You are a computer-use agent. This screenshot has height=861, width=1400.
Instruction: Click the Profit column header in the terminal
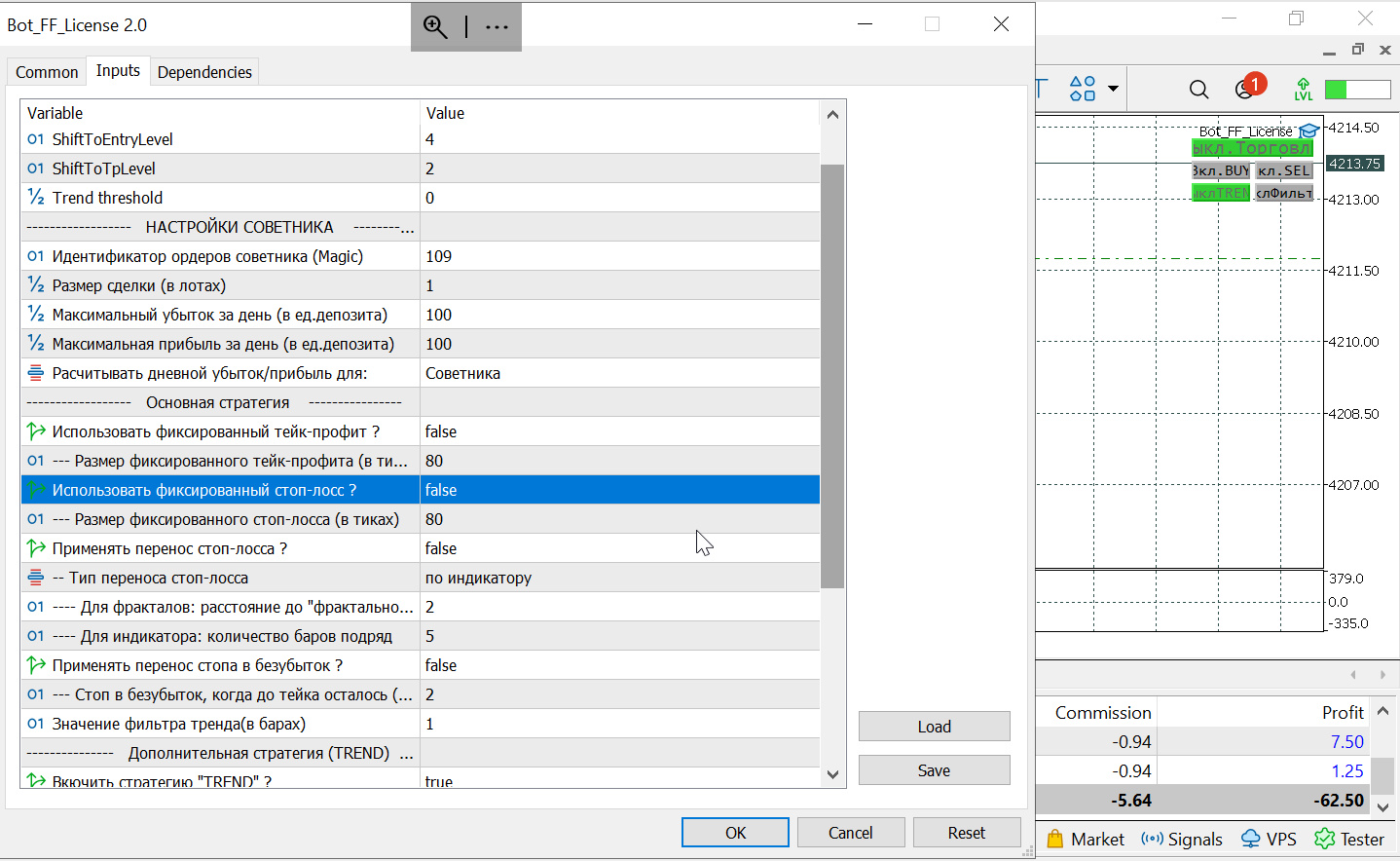coord(1264,712)
